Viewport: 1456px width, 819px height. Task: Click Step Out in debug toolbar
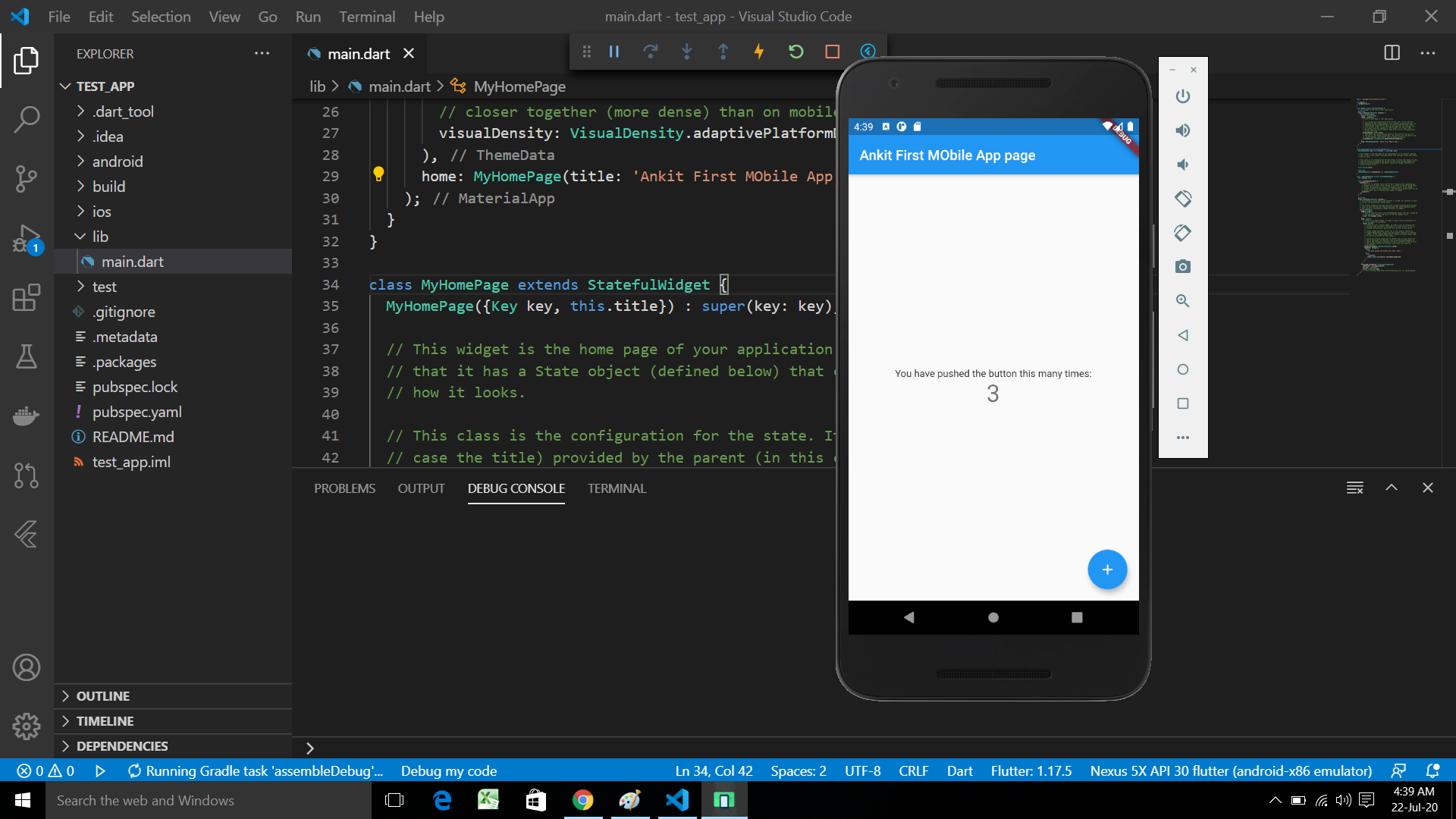coord(723,52)
